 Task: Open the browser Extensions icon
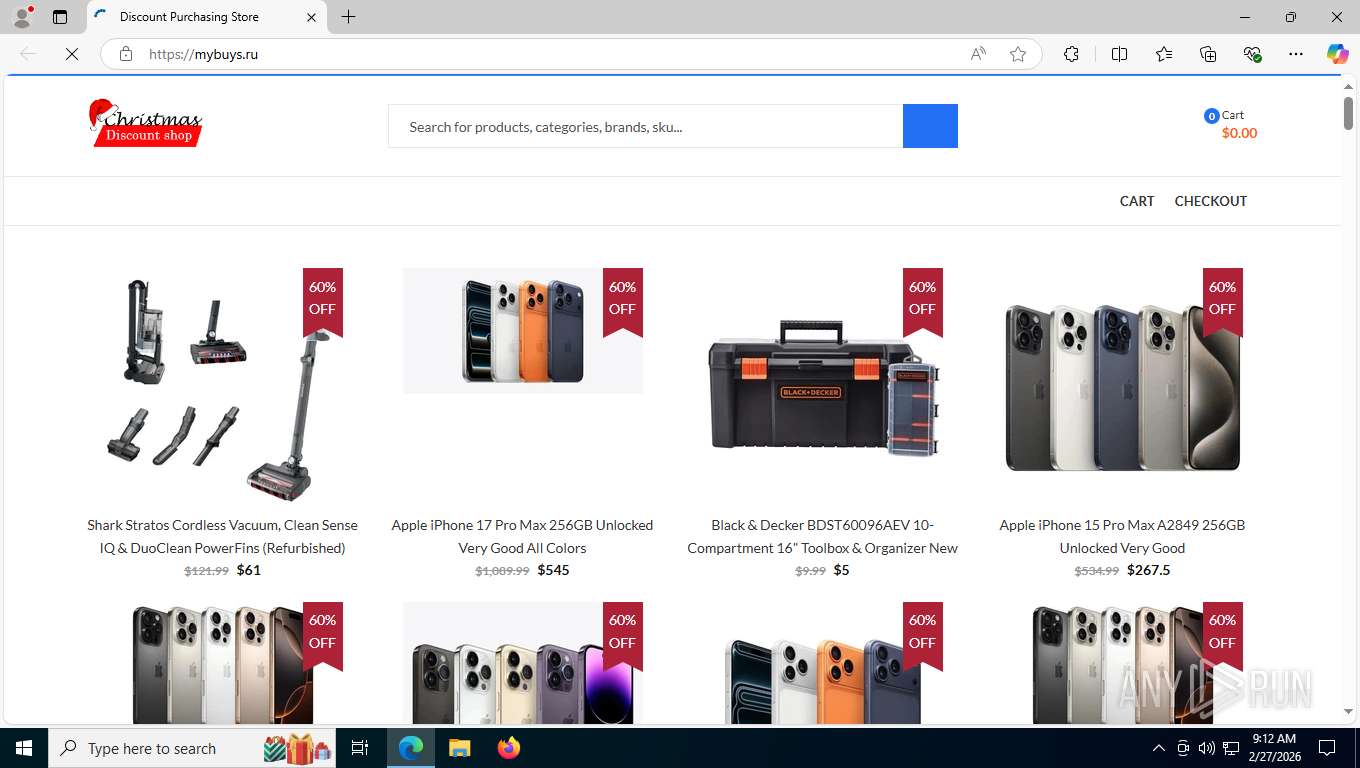click(x=1071, y=54)
